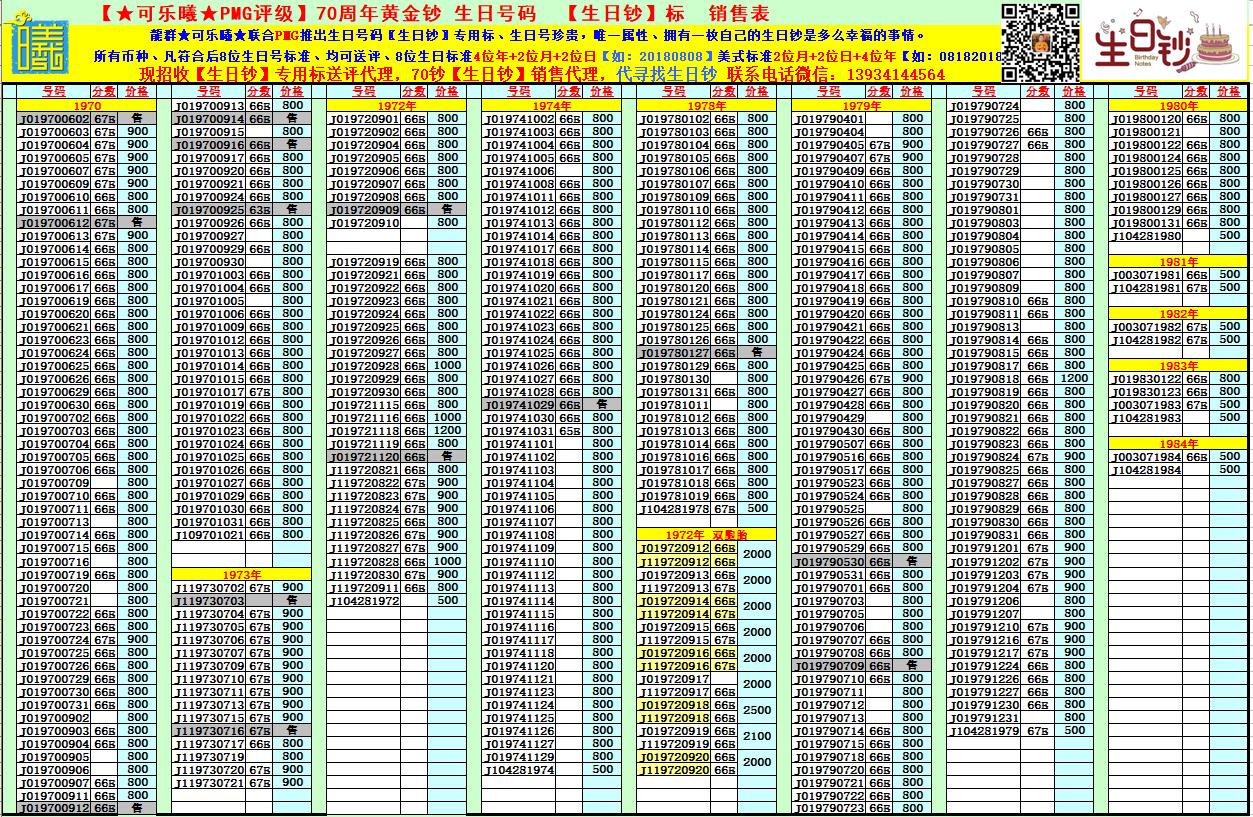Click the 1200 price beside J019790818
The width and height of the screenshot is (1253, 817).
click(1075, 379)
